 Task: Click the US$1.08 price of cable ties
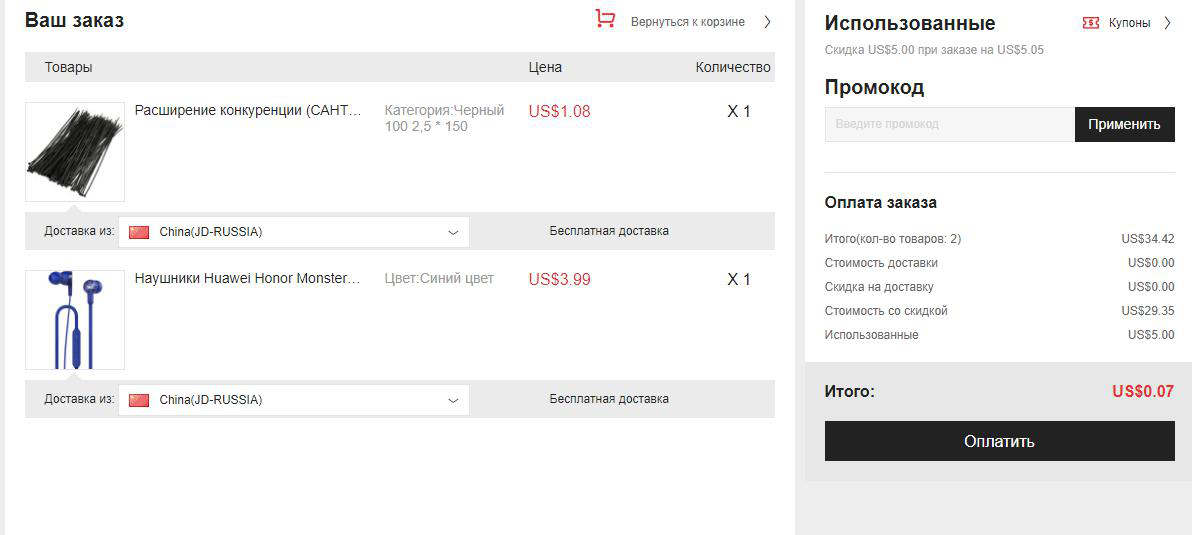(x=560, y=112)
